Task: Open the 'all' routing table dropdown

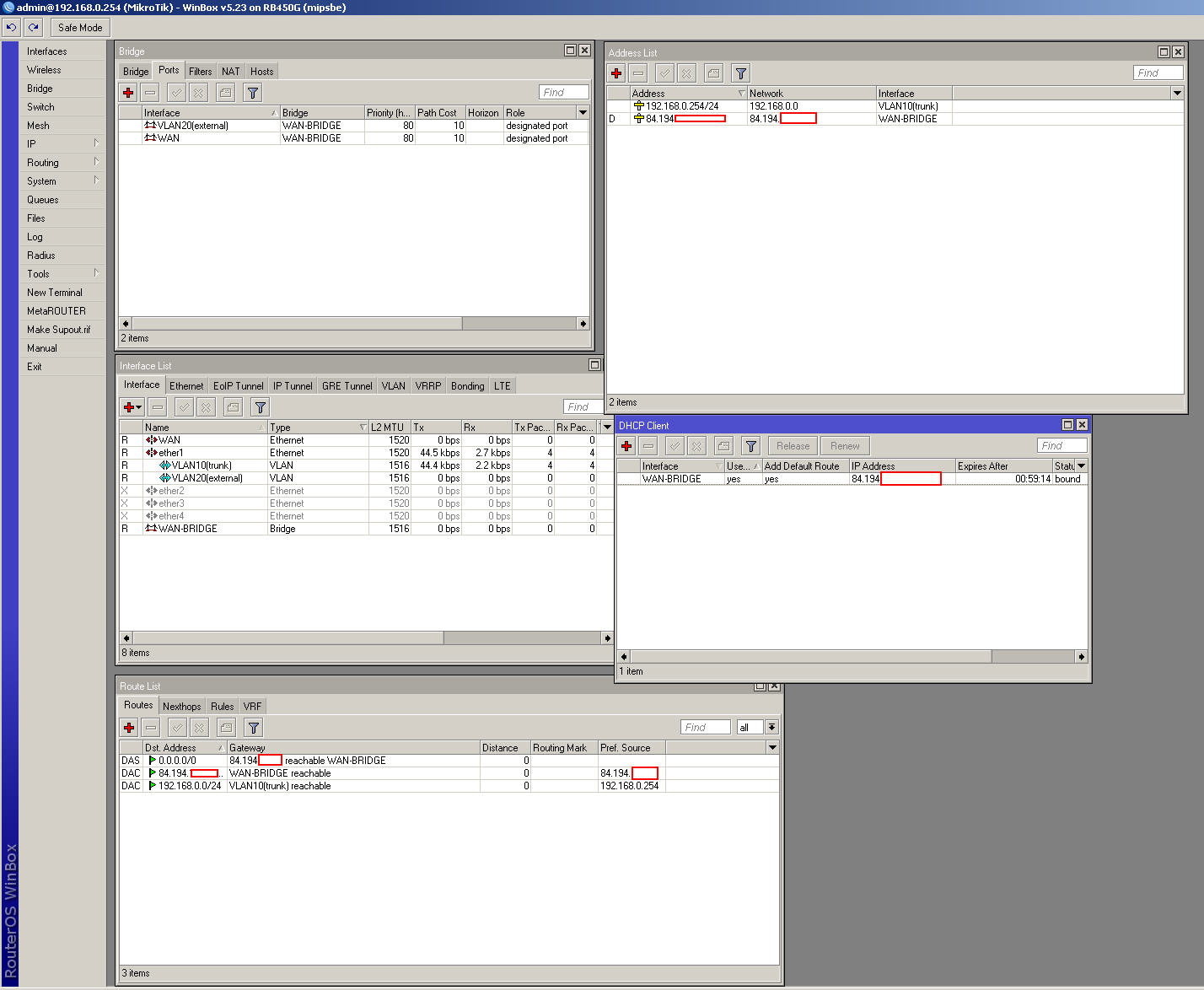Action: [771, 727]
